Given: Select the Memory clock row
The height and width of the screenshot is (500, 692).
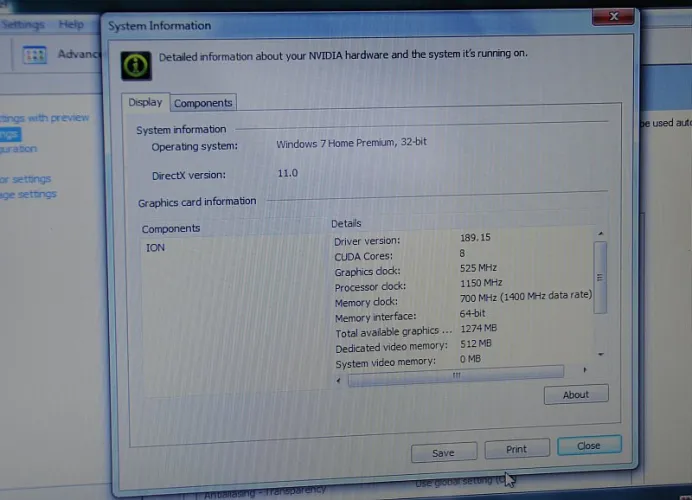Looking at the screenshot, I should click(366, 302).
